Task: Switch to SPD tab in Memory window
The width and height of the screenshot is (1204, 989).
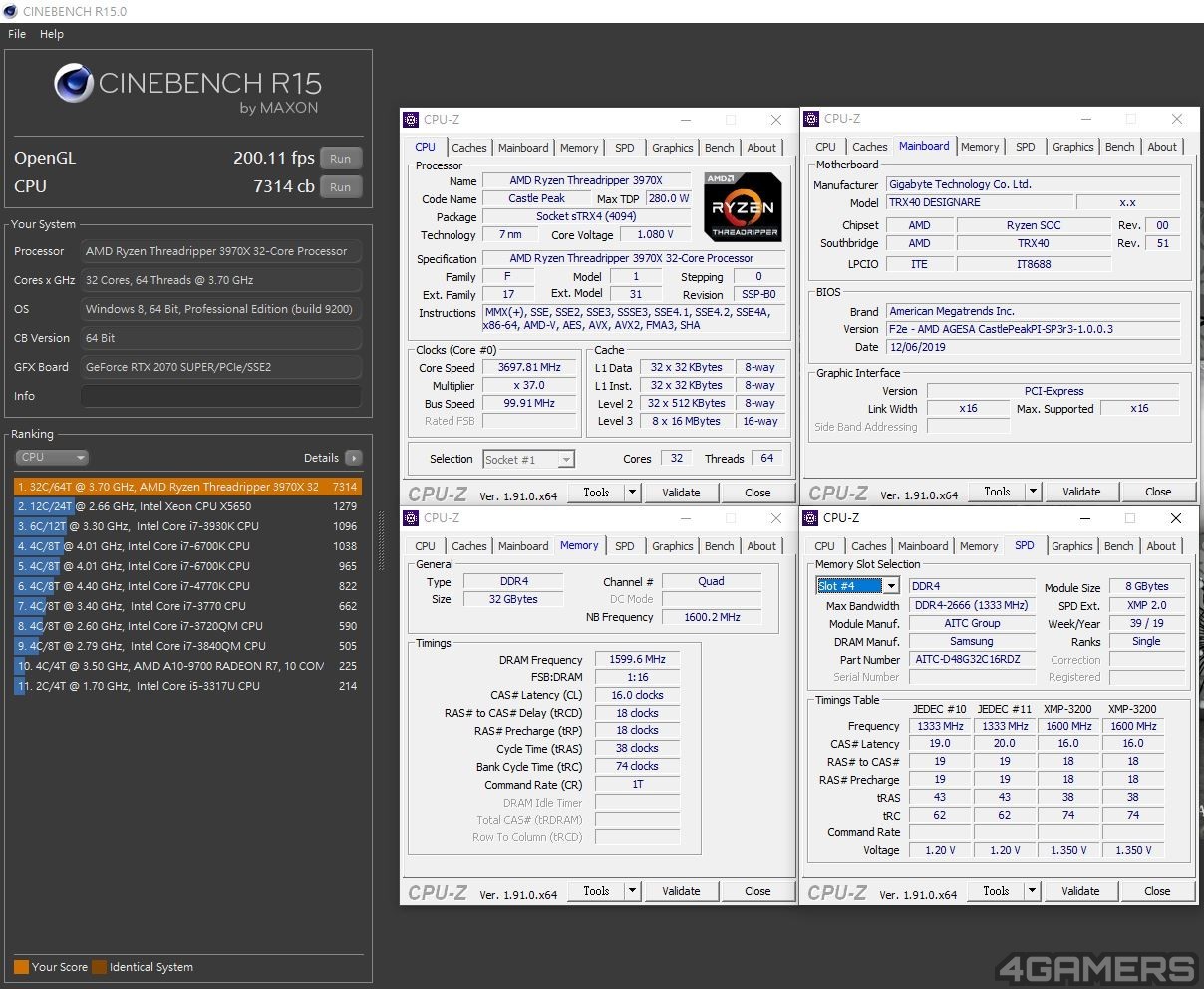Action: point(624,546)
